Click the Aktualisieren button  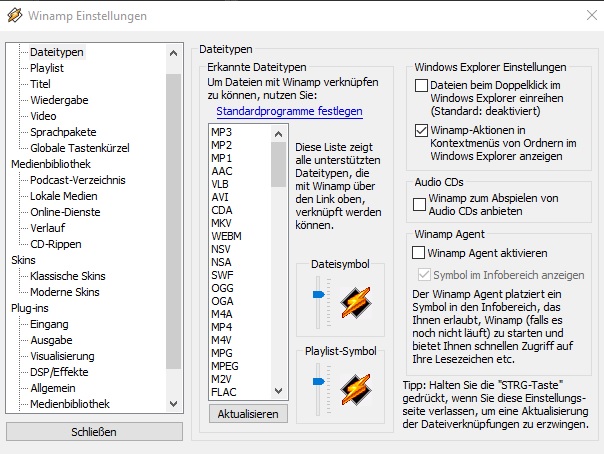(x=248, y=414)
